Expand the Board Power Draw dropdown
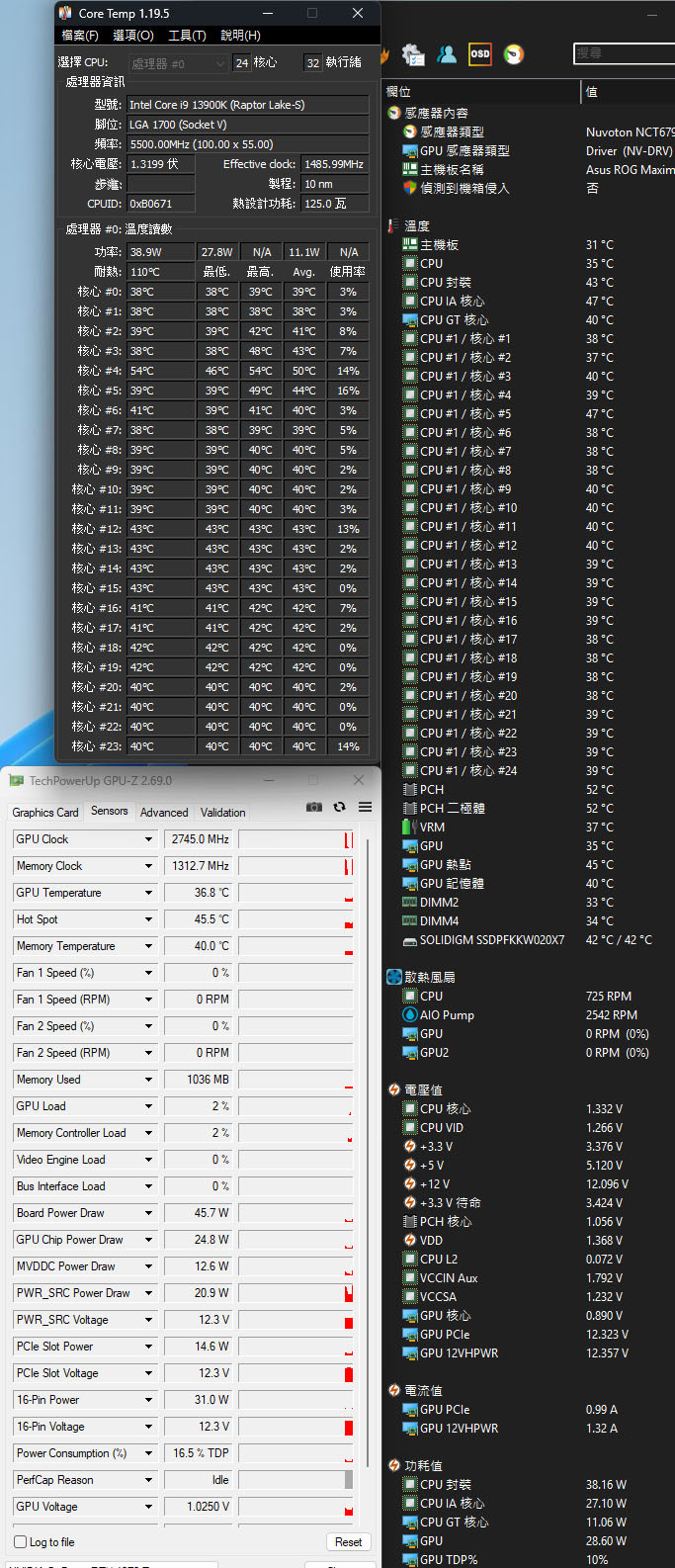 tap(149, 1213)
